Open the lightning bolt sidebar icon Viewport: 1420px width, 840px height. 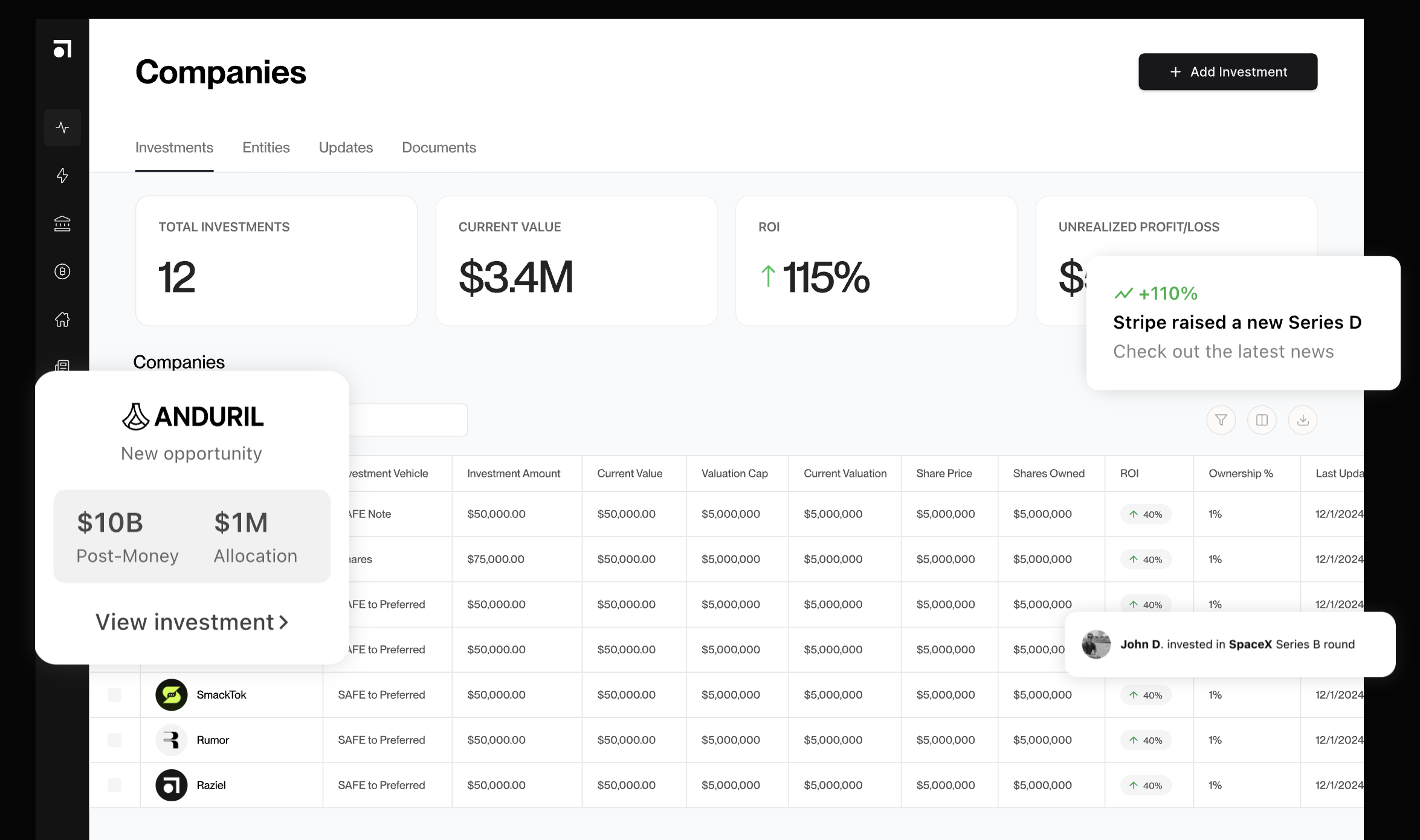pos(62,176)
